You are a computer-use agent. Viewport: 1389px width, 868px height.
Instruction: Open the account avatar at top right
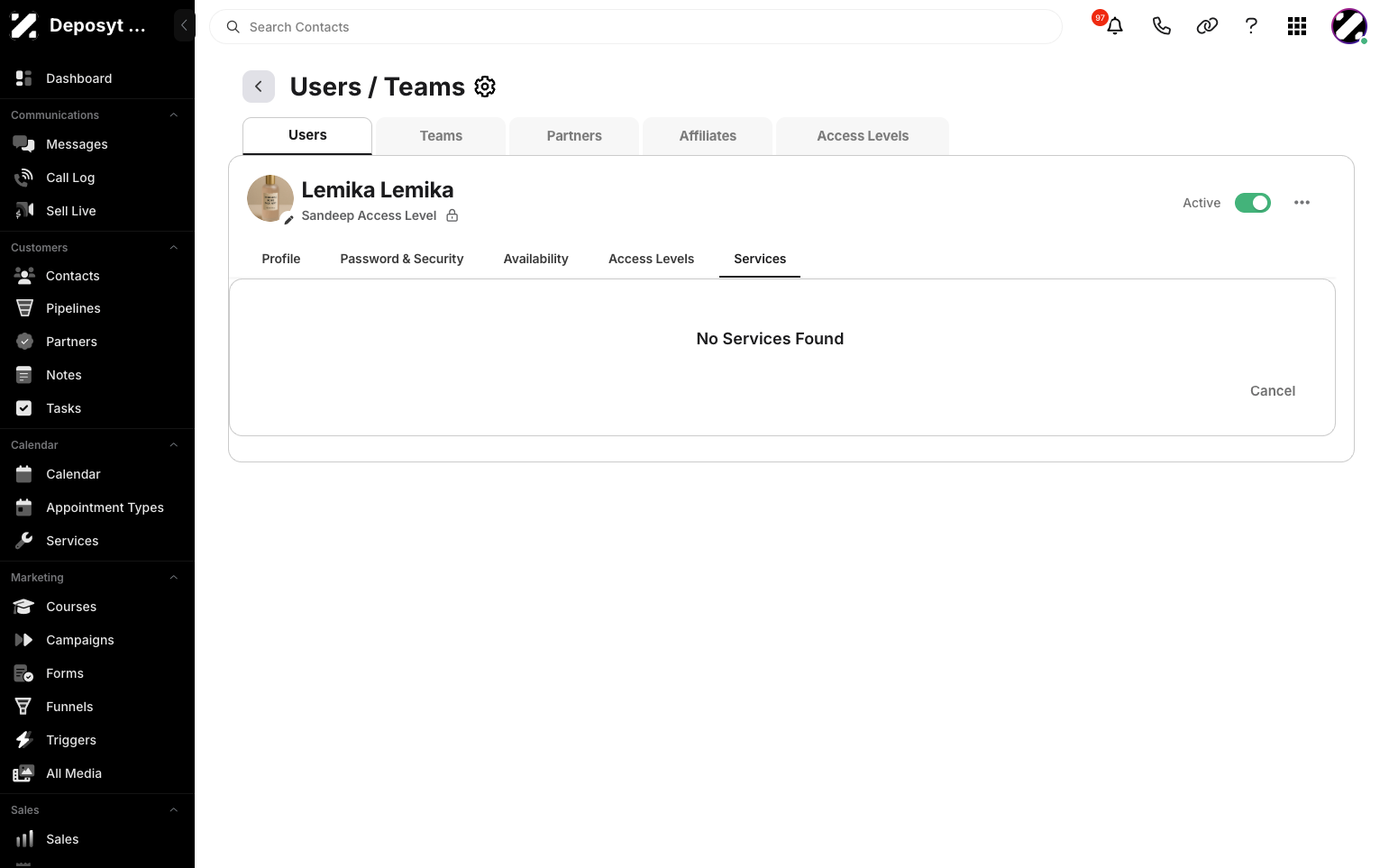coord(1349,26)
